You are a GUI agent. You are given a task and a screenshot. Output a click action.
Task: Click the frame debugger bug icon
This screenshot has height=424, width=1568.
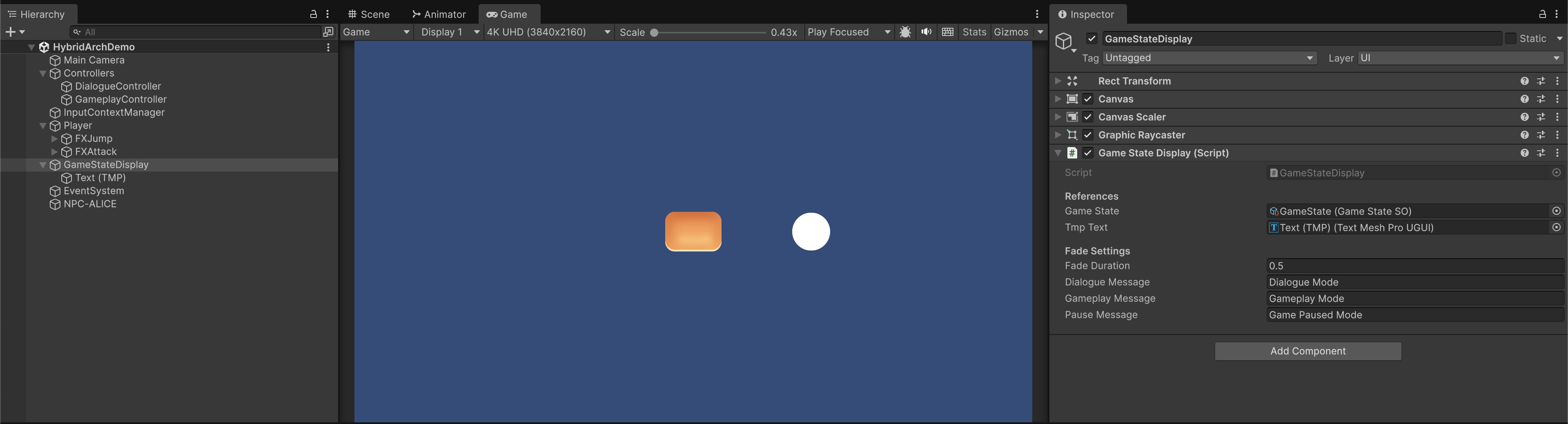(x=905, y=32)
